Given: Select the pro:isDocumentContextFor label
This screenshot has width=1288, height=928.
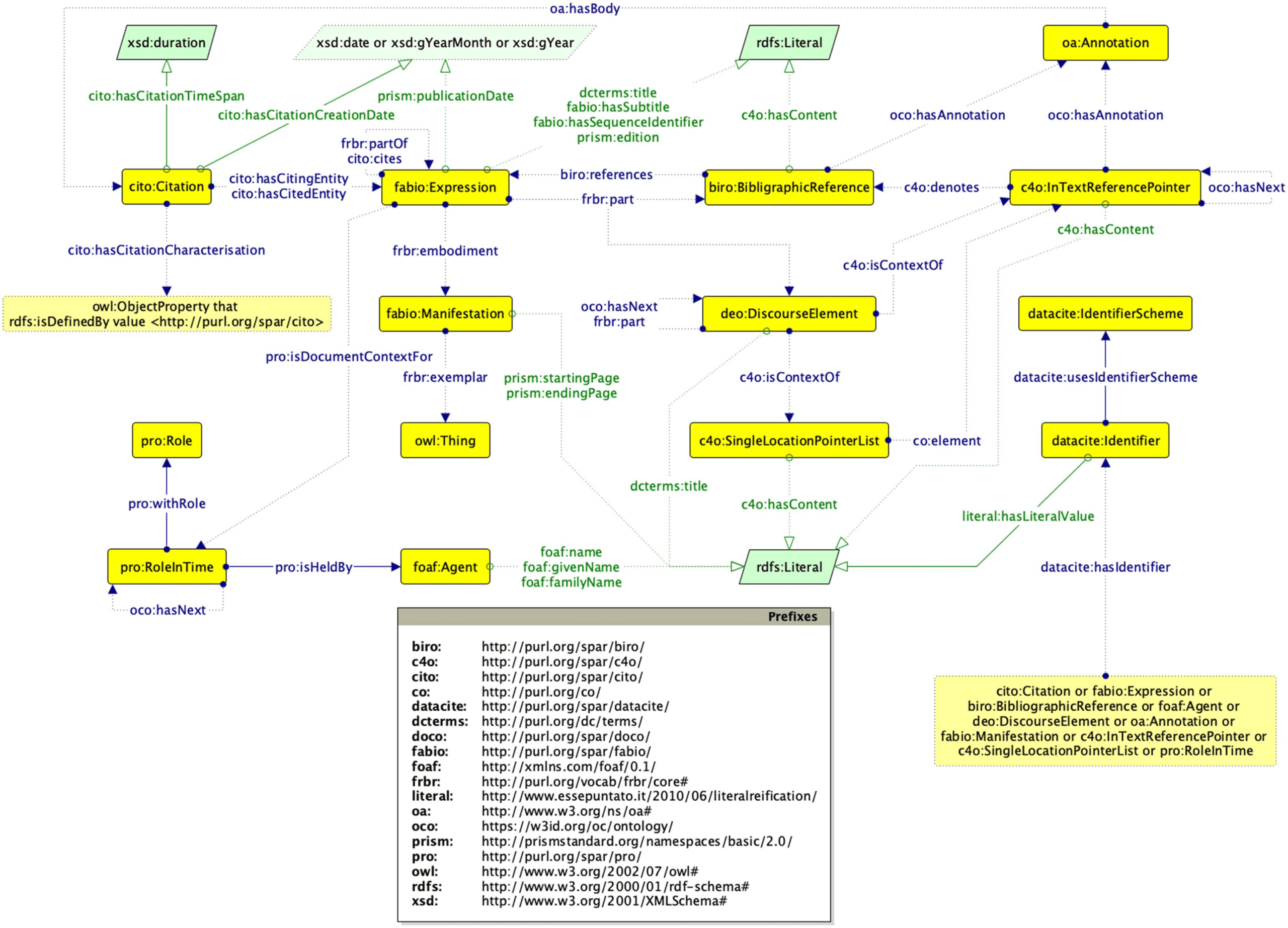Looking at the screenshot, I should click(x=349, y=357).
